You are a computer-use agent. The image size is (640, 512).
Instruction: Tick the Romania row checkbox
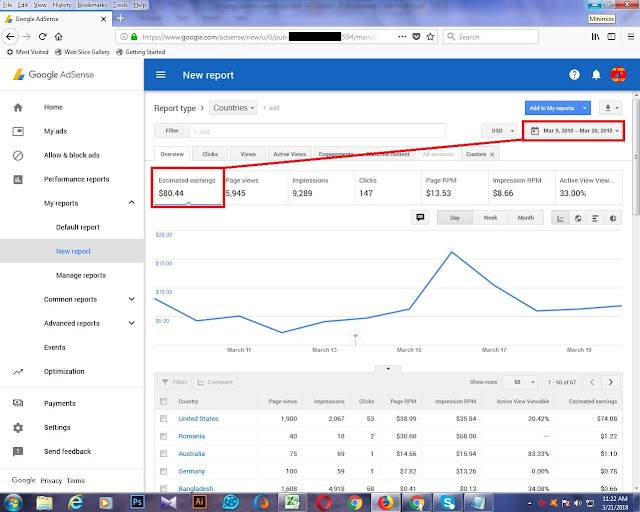(164, 436)
